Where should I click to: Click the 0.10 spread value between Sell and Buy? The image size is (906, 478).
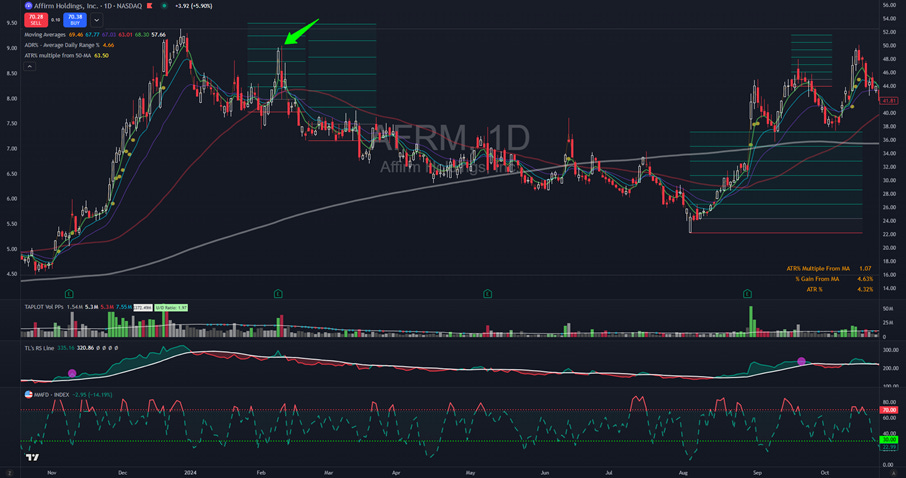55,20
